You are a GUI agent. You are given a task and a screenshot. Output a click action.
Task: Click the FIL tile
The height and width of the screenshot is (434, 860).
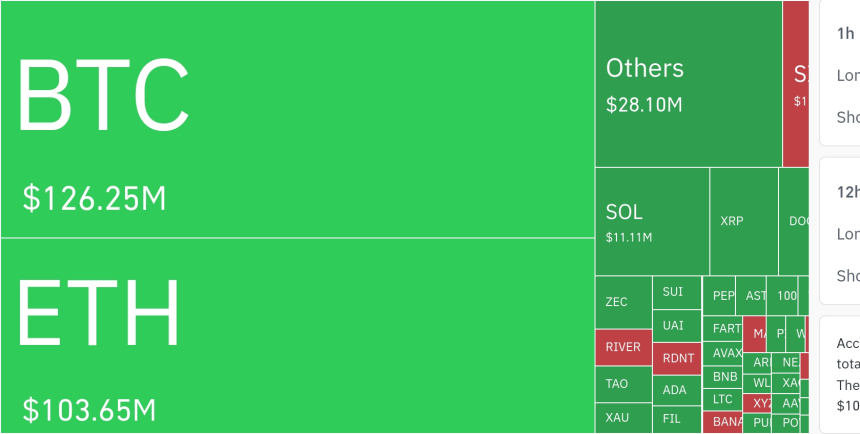677,418
